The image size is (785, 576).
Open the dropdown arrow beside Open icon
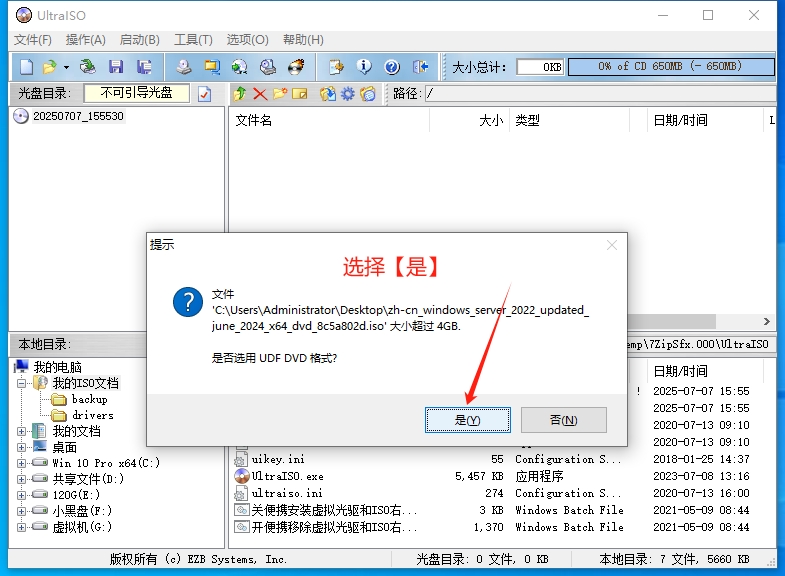pos(66,67)
